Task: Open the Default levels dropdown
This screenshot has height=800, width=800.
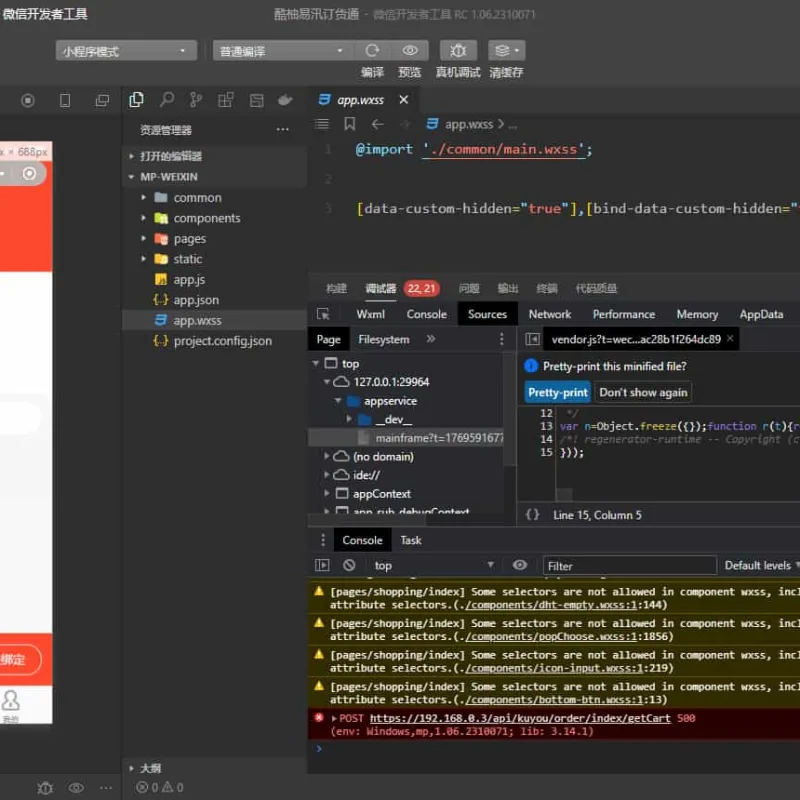Action: pos(761,565)
